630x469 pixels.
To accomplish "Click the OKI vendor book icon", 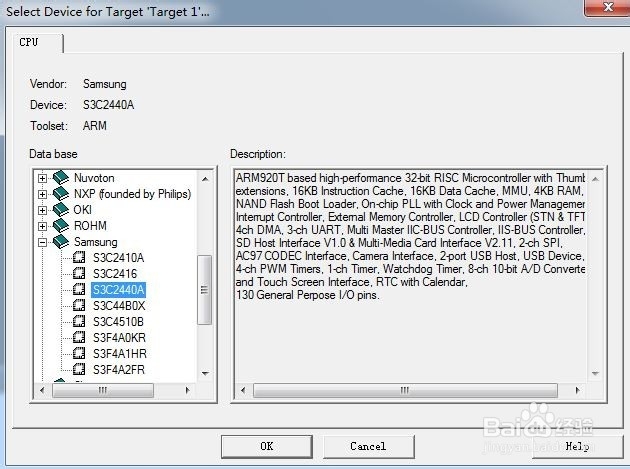I will (61, 209).
